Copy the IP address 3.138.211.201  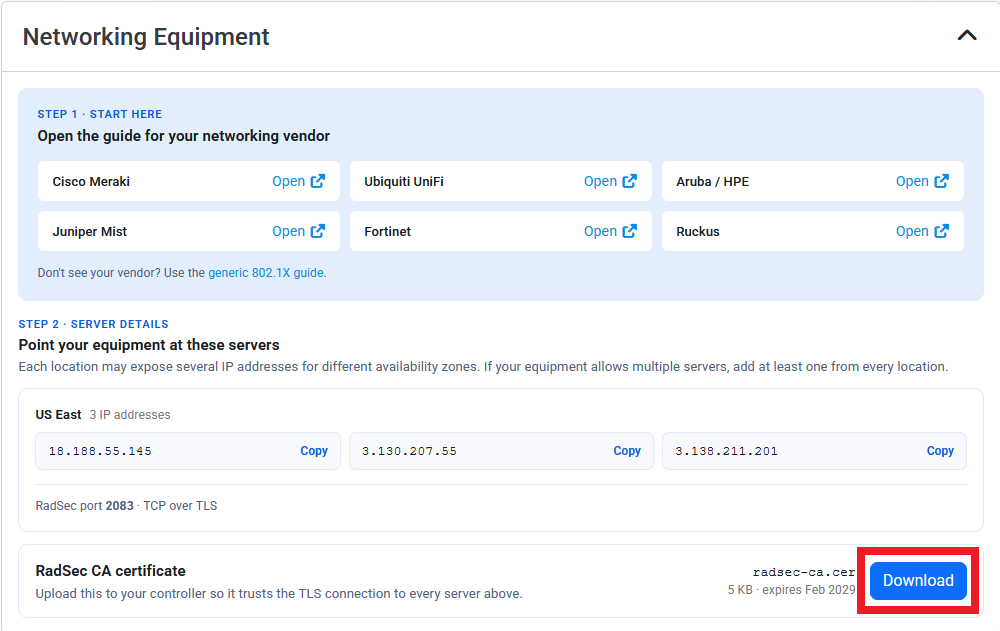point(940,450)
